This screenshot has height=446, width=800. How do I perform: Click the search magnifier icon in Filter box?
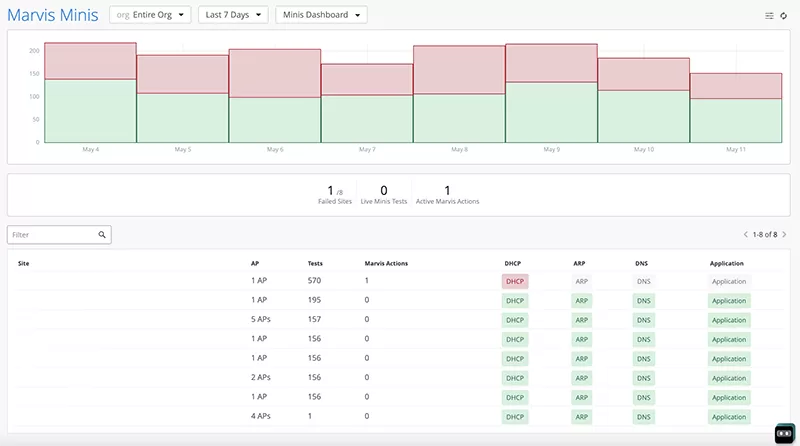point(102,235)
